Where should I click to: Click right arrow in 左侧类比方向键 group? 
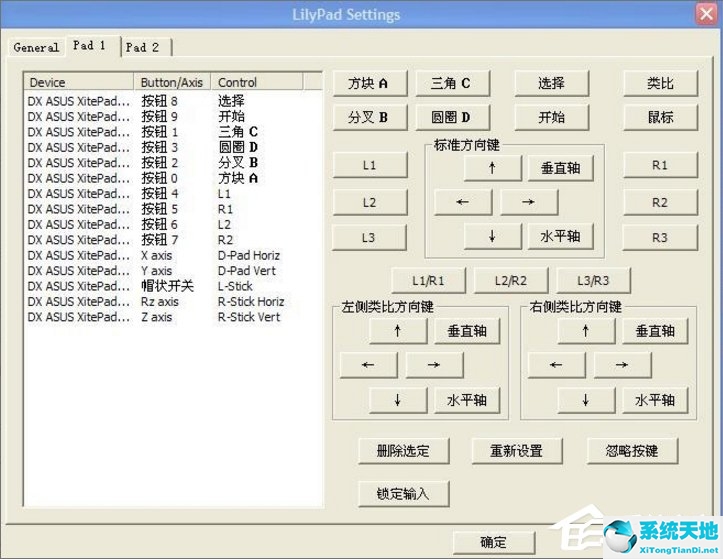click(434, 365)
